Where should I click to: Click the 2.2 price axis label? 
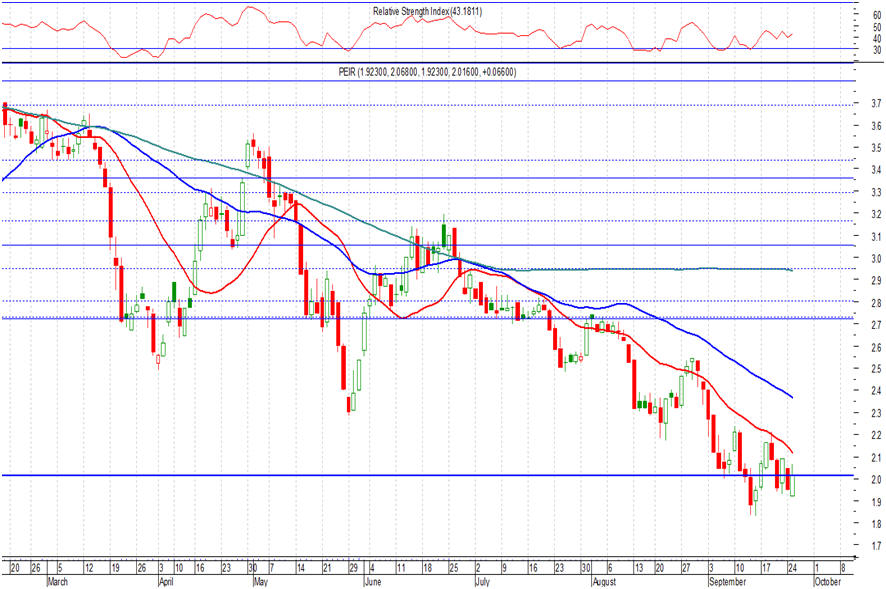876,435
